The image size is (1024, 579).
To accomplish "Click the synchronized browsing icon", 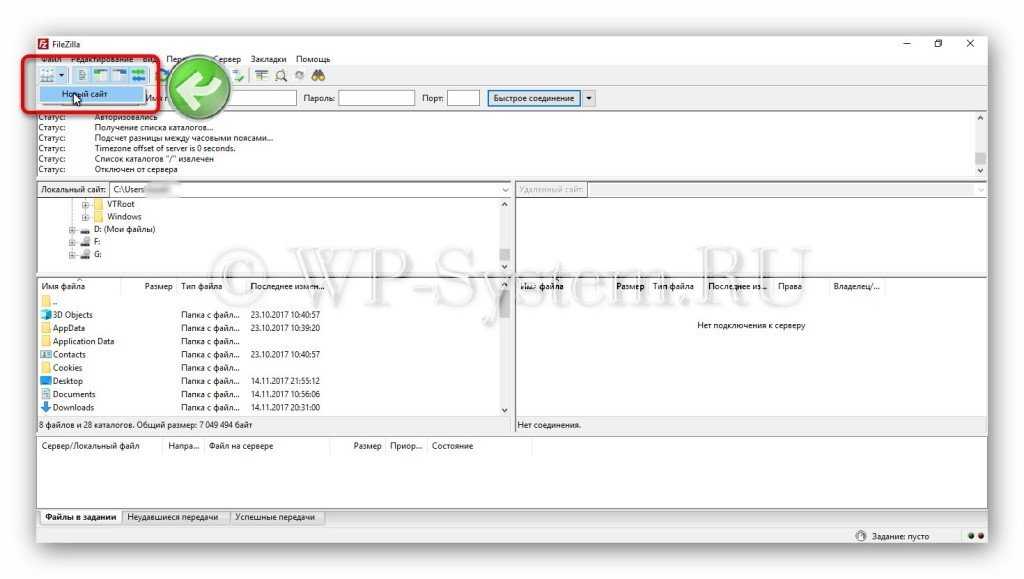I will pyautogui.click(x=299, y=75).
